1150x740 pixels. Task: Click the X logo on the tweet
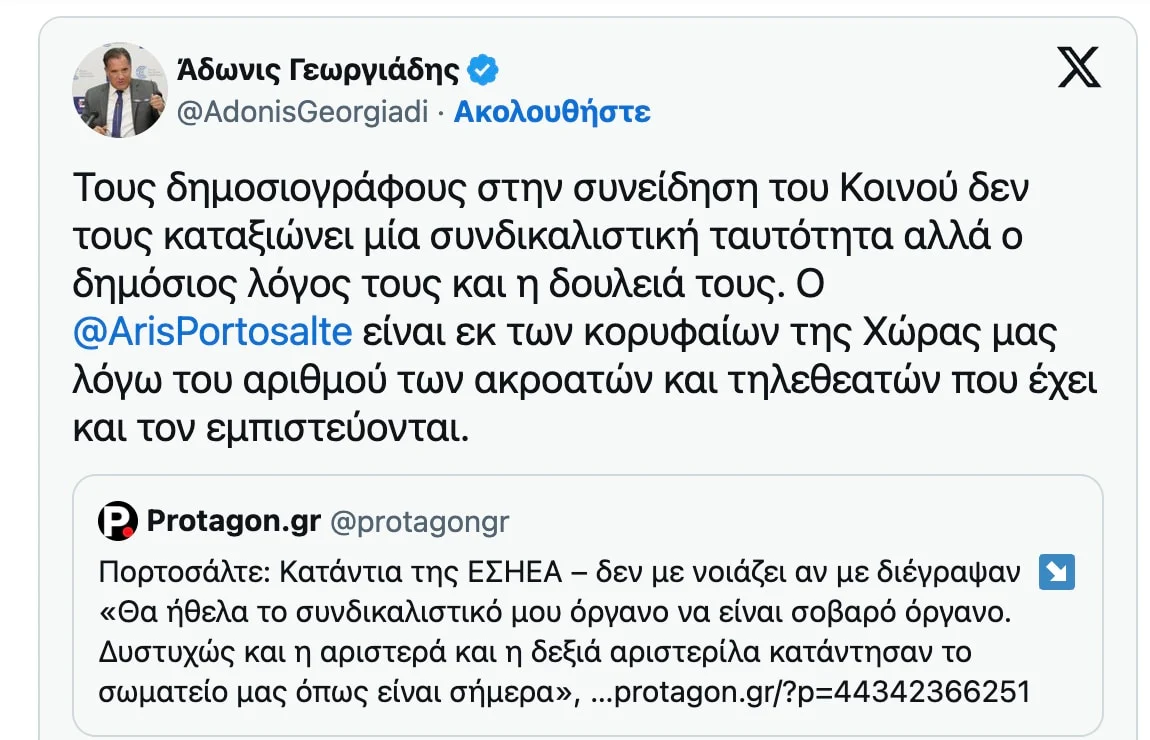pyautogui.click(x=1078, y=69)
